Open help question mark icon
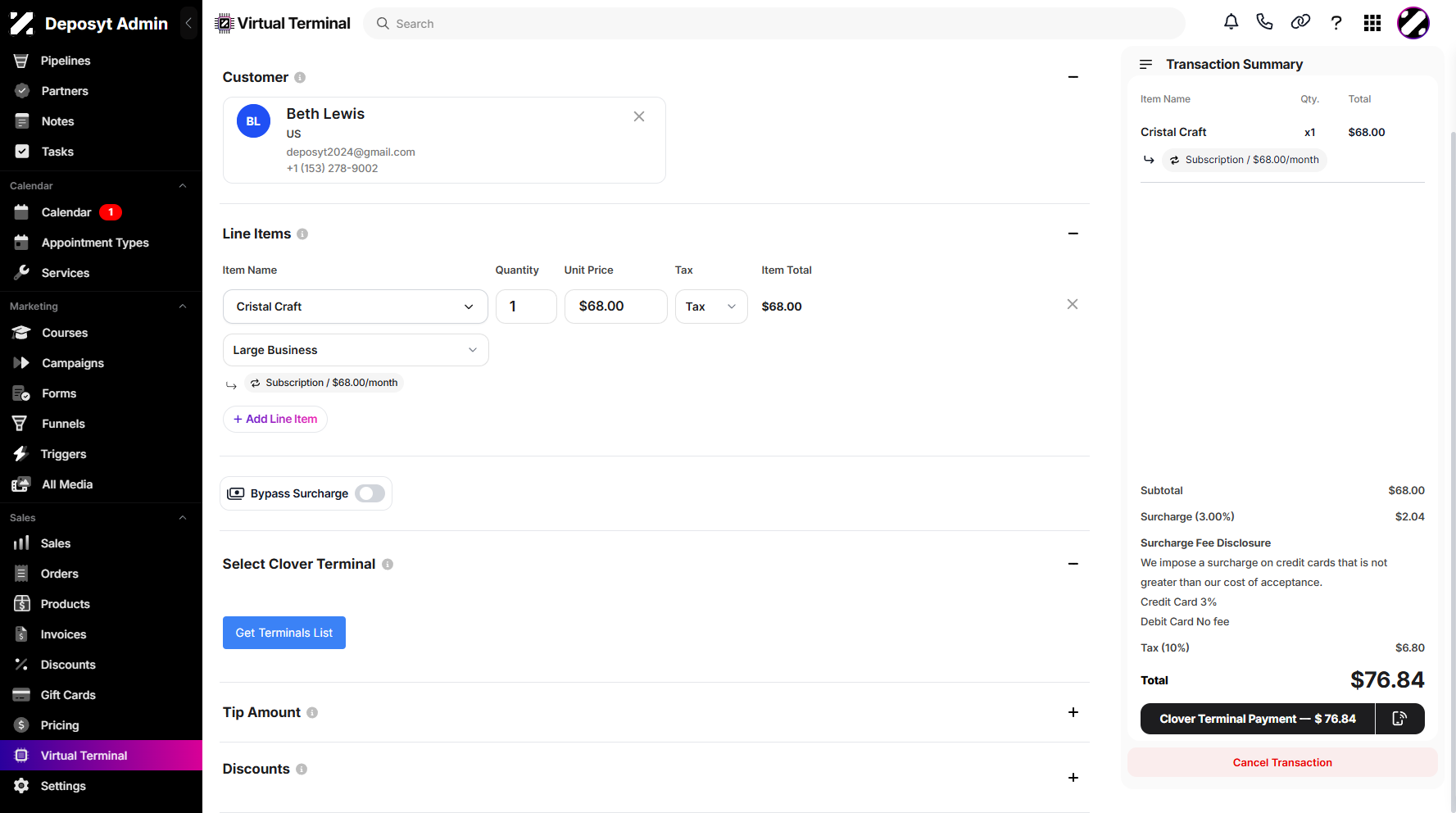Screen dimensions: 1456x813 coord(1336,23)
